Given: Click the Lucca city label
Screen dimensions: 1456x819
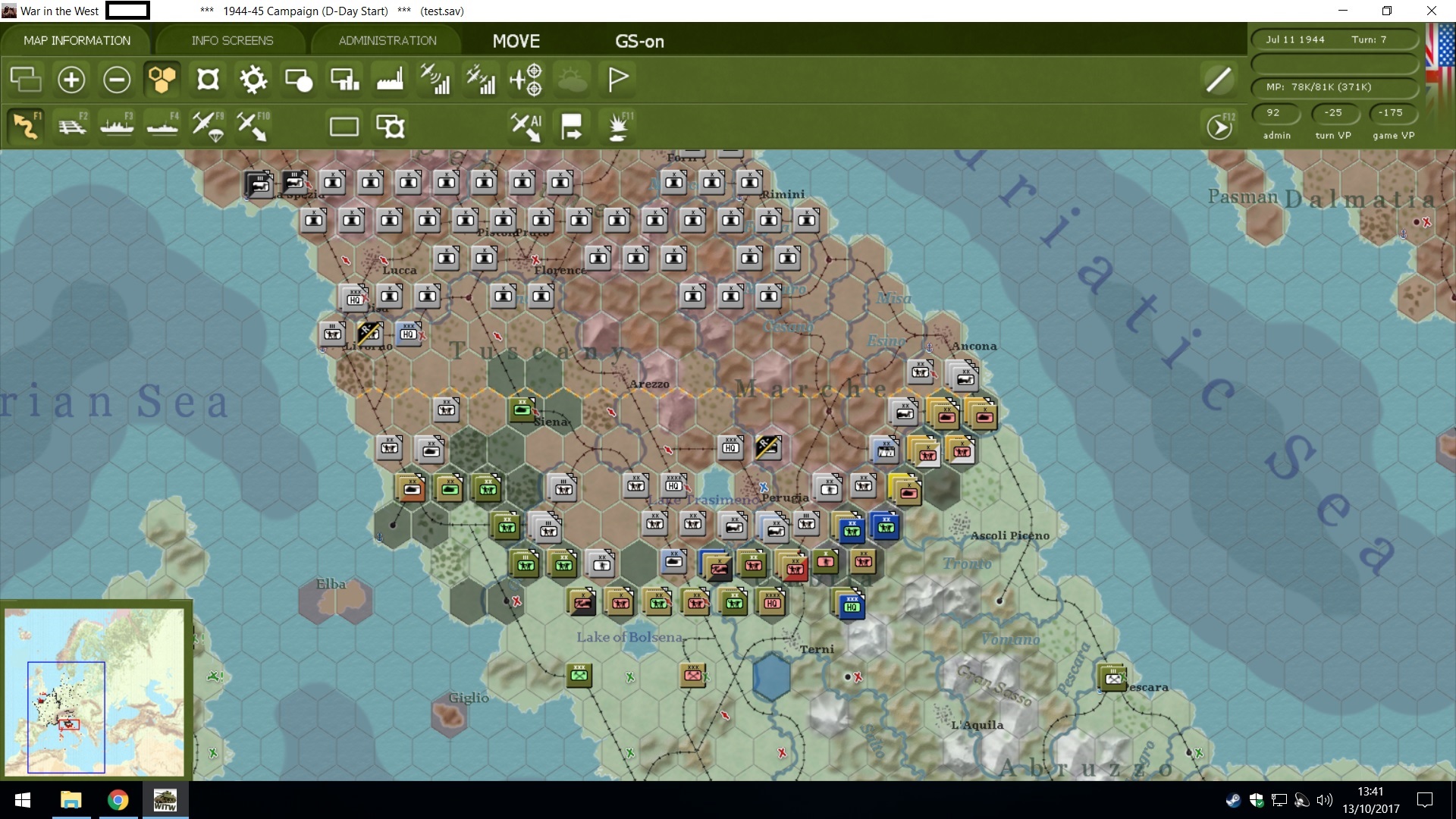Looking at the screenshot, I should pyautogui.click(x=399, y=270).
